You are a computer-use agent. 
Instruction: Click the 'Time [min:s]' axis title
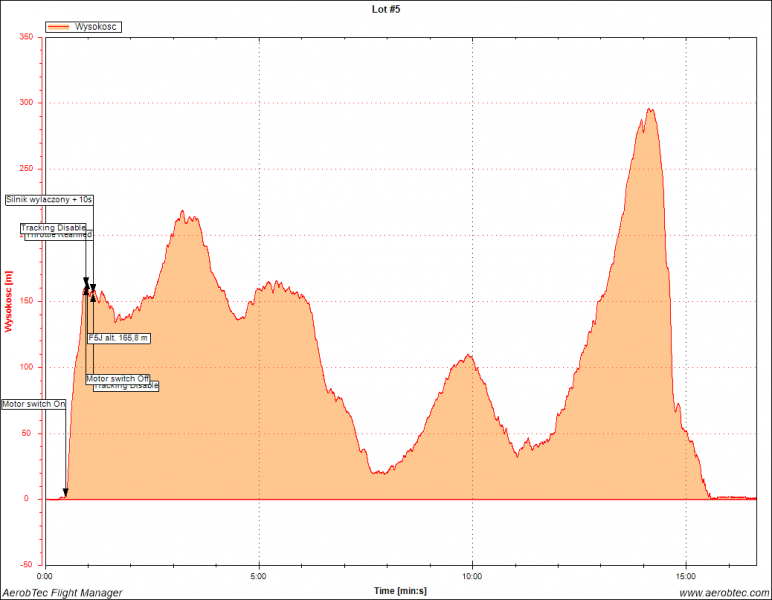(x=403, y=590)
